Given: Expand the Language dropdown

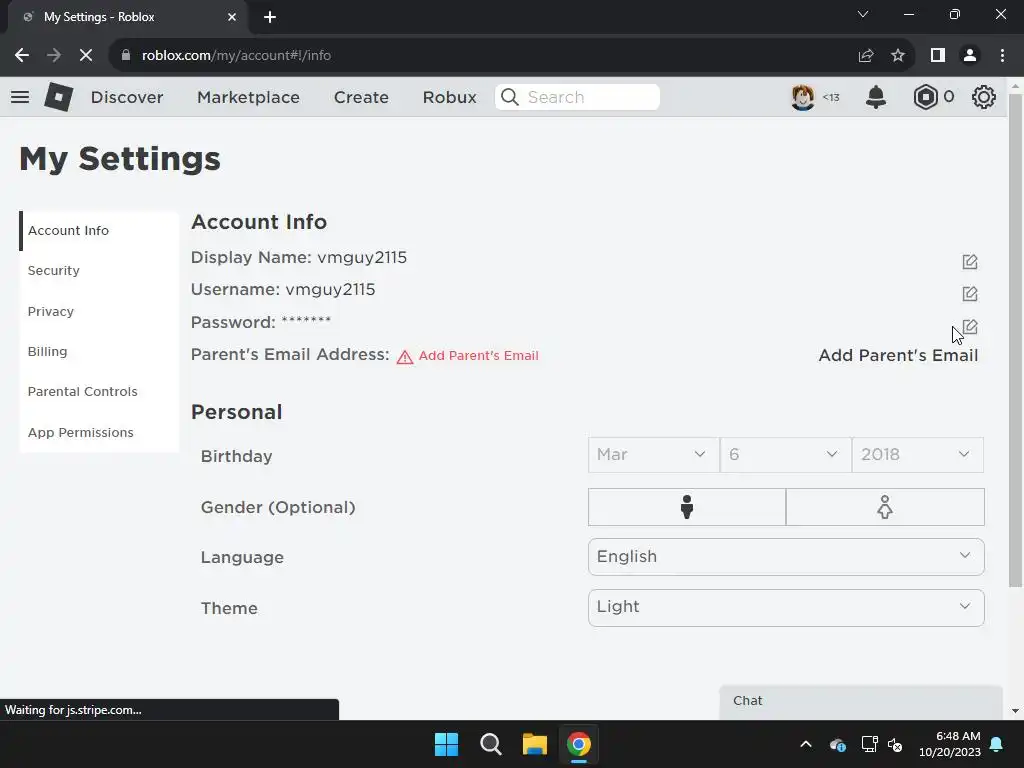Looking at the screenshot, I should 786,557.
